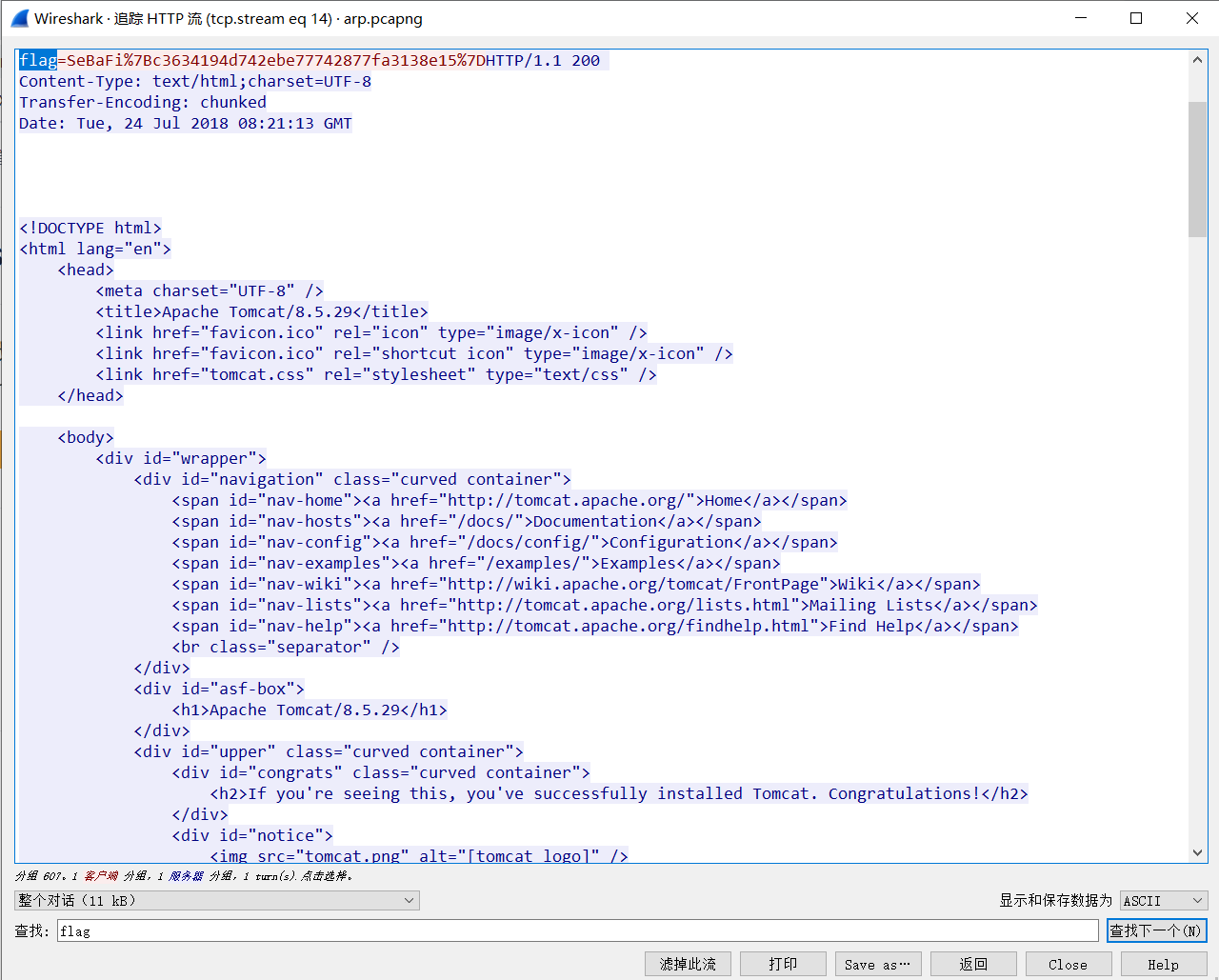Click the Date header line in the response
The image size is (1219, 980).
(186, 123)
